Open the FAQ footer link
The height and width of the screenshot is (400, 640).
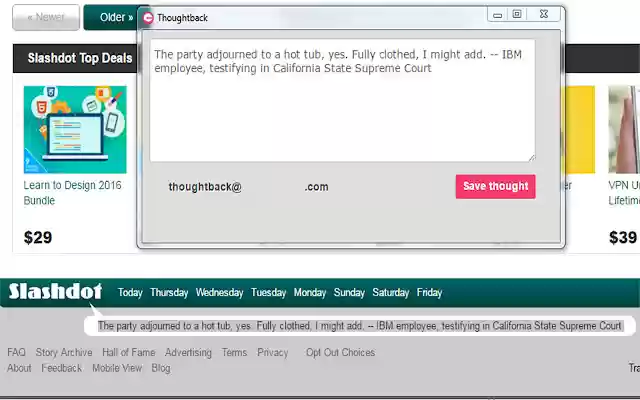(x=16, y=352)
